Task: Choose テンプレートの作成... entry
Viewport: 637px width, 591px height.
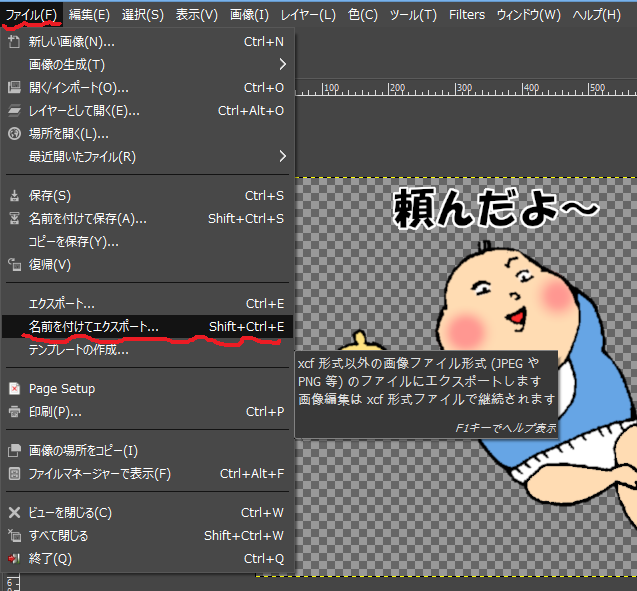Action: (147, 350)
